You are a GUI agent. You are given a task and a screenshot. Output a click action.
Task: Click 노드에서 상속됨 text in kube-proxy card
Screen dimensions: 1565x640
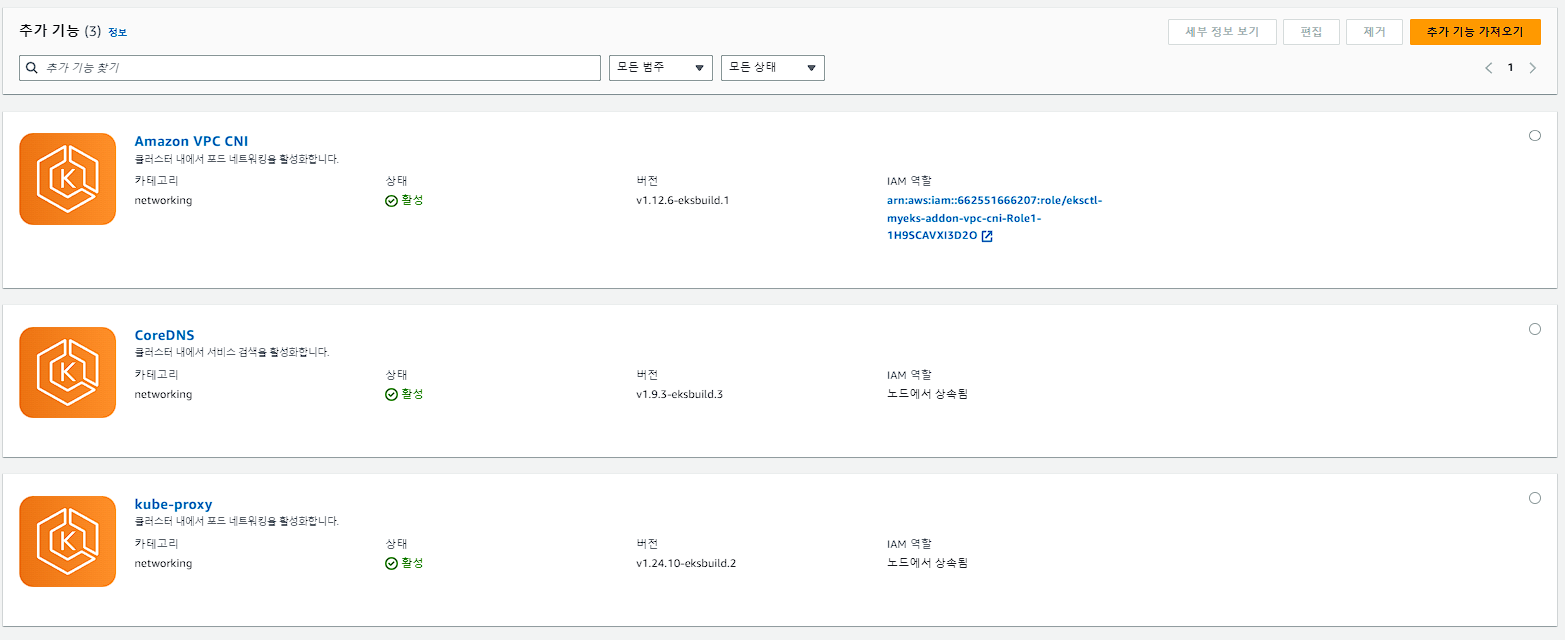[x=927, y=563]
